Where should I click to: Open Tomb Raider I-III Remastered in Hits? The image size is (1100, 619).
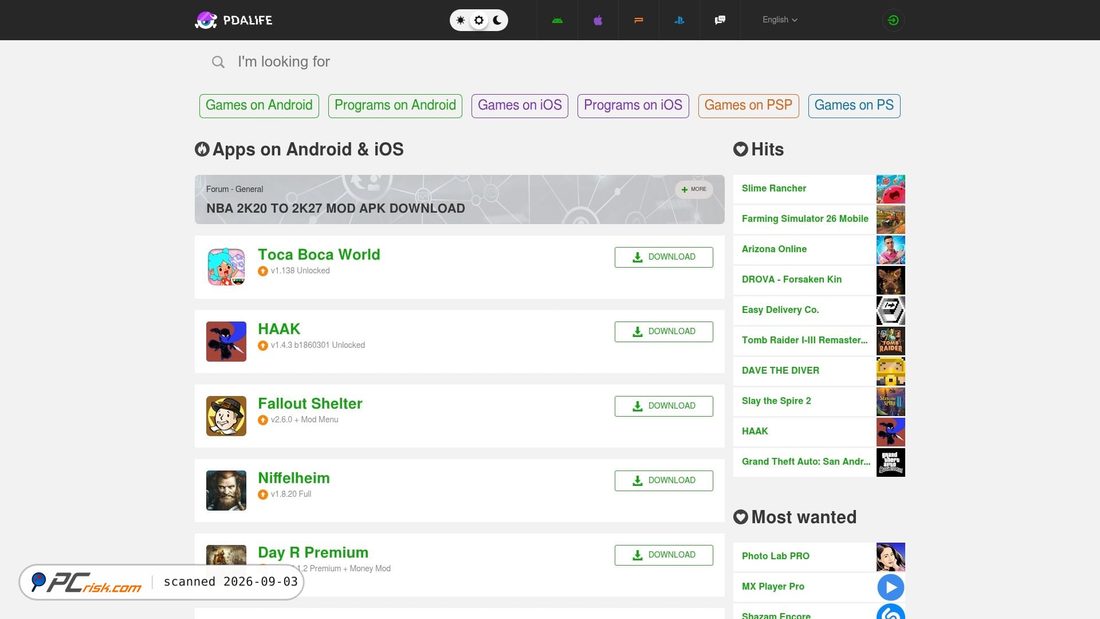pyautogui.click(x=805, y=340)
